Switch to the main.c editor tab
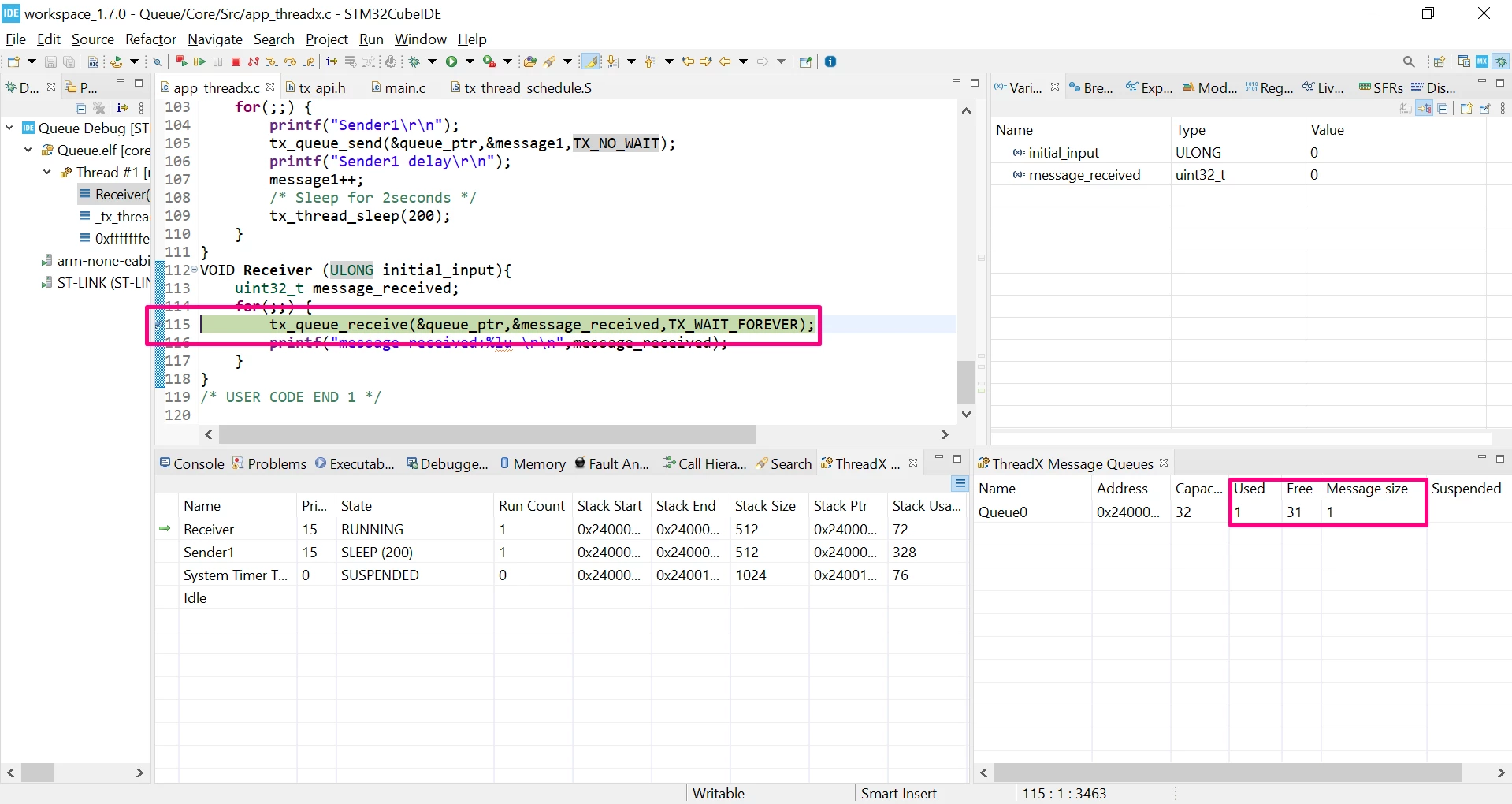Image resolution: width=1512 pixels, height=804 pixels. pyautogui.click(x=398, y=87)
